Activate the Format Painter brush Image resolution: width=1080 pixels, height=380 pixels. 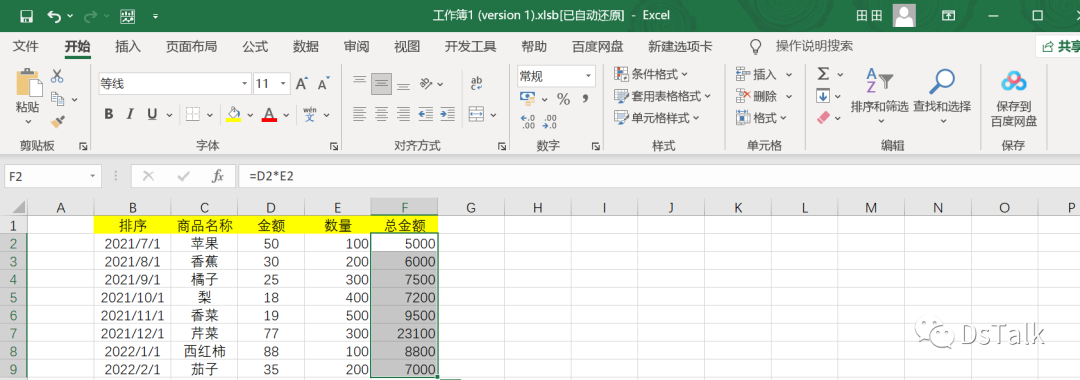click(58, 121)
